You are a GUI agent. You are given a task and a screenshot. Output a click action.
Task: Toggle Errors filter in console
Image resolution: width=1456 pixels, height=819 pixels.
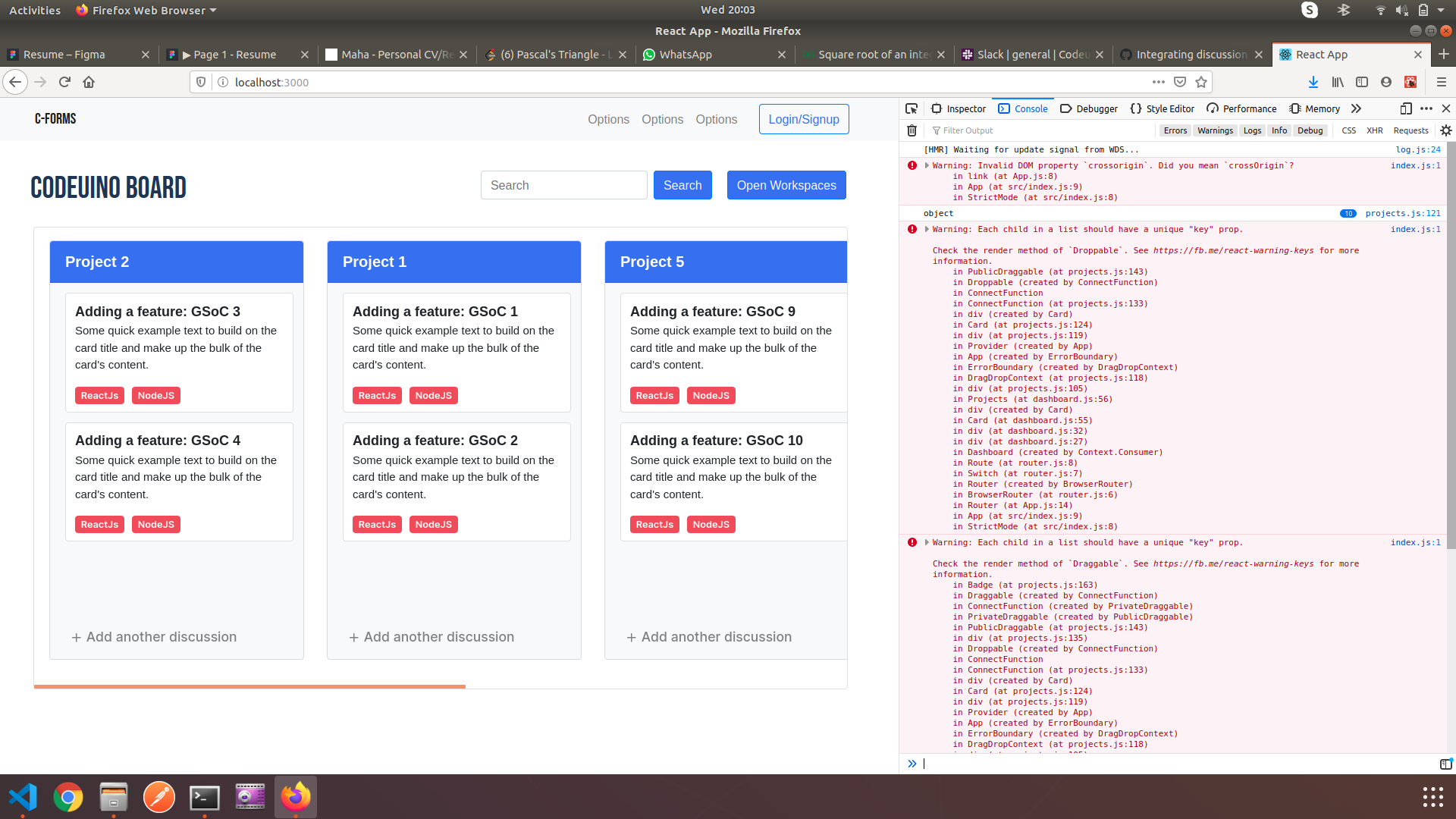tap(1175, 130)
